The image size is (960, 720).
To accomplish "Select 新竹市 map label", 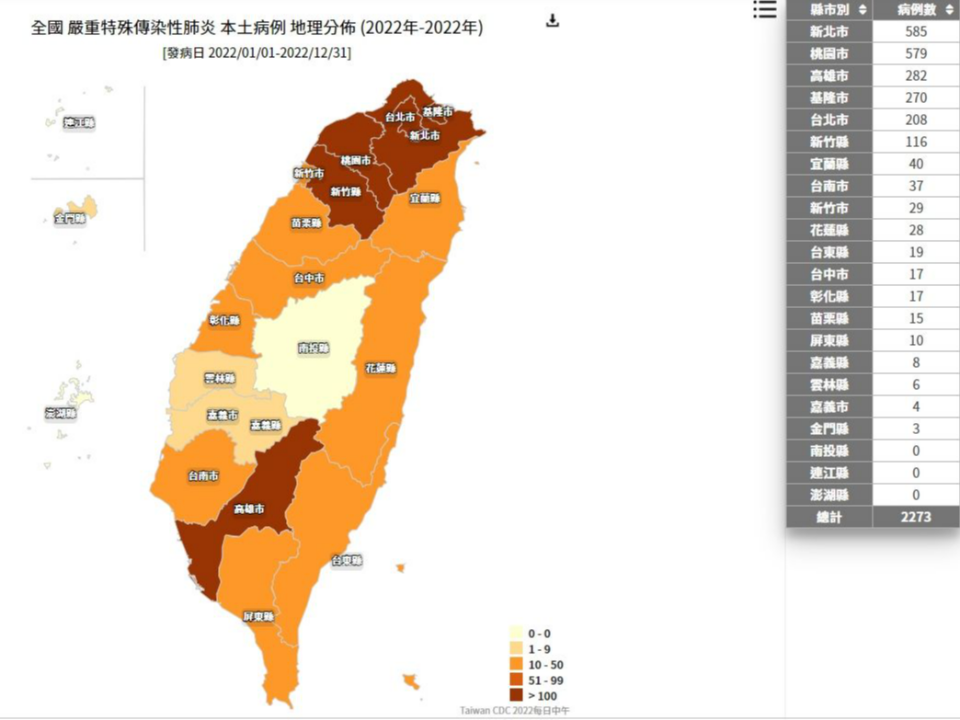I will 309,173.
